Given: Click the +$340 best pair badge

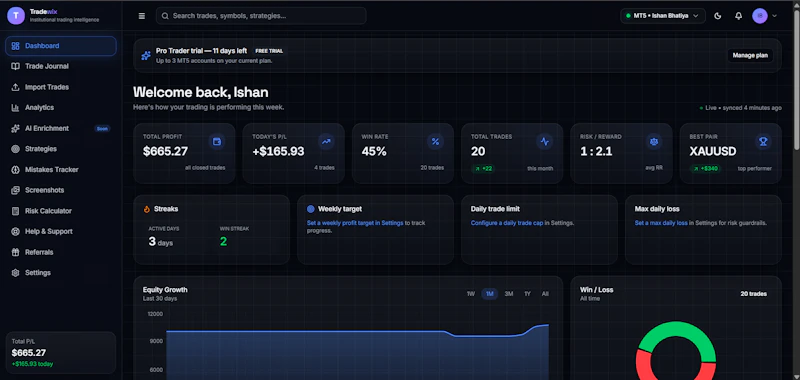Looking at the screenshot, I should [705, 168].
